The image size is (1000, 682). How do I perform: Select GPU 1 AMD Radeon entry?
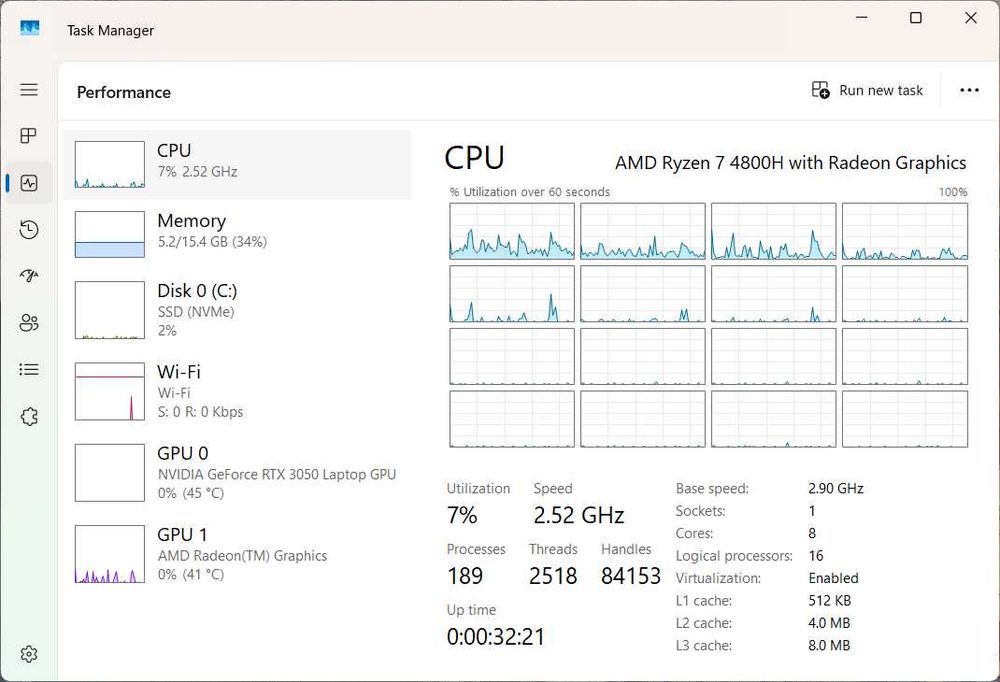[x=237, y=554]
